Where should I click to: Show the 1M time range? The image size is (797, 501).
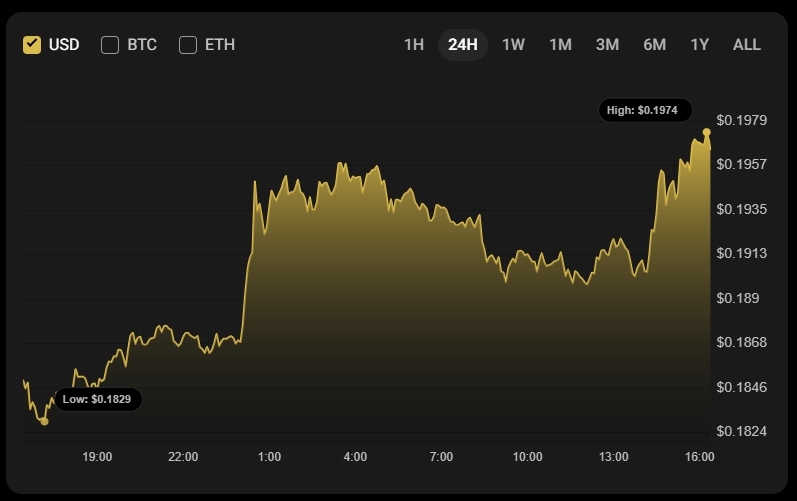click(560, 45)
